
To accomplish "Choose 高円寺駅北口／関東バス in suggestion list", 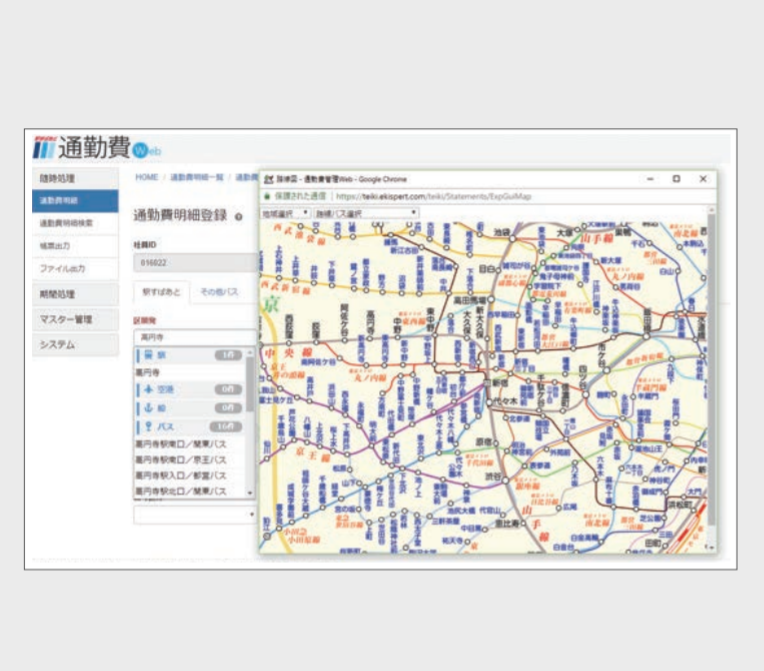I will coord(190,491).
